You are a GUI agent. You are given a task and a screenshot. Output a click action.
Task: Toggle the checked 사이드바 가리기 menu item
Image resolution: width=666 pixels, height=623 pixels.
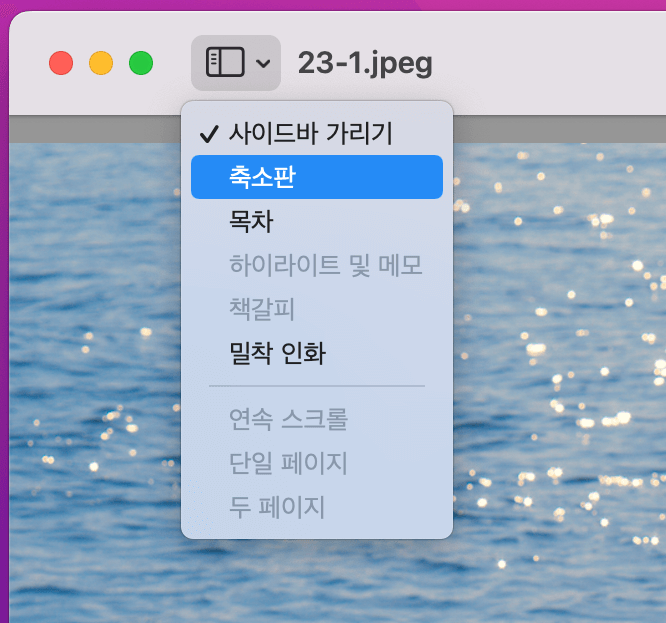(317, 133)
